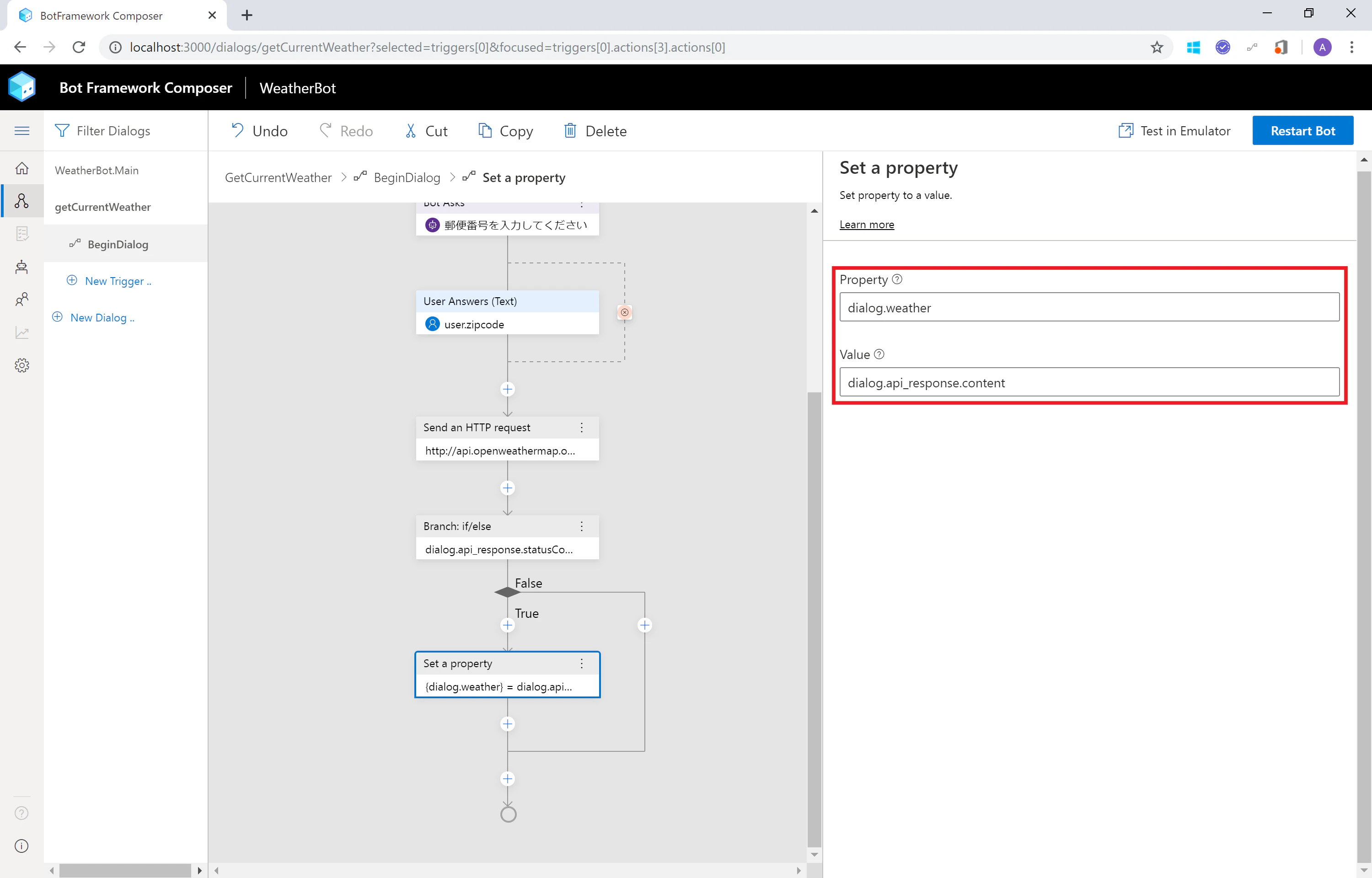Click the Property input field
Viewport: 1372px width, 878px height.
click(x=1089, y=307)
